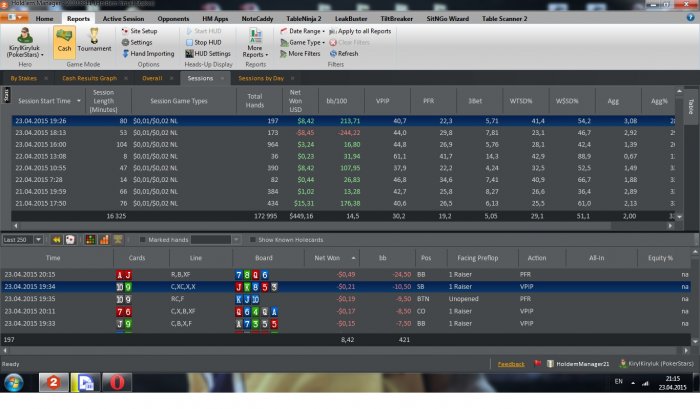Open Site Setup options

[x=139, y=31]
